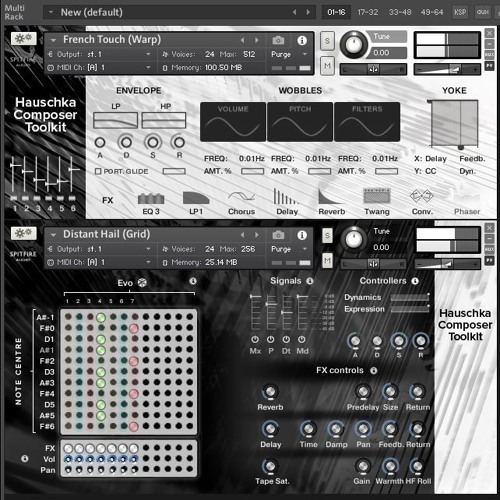The height and width of the screenshot is (500, 500).
Task: Click the Evo randomise dice icon
Action: pos(142,283)
